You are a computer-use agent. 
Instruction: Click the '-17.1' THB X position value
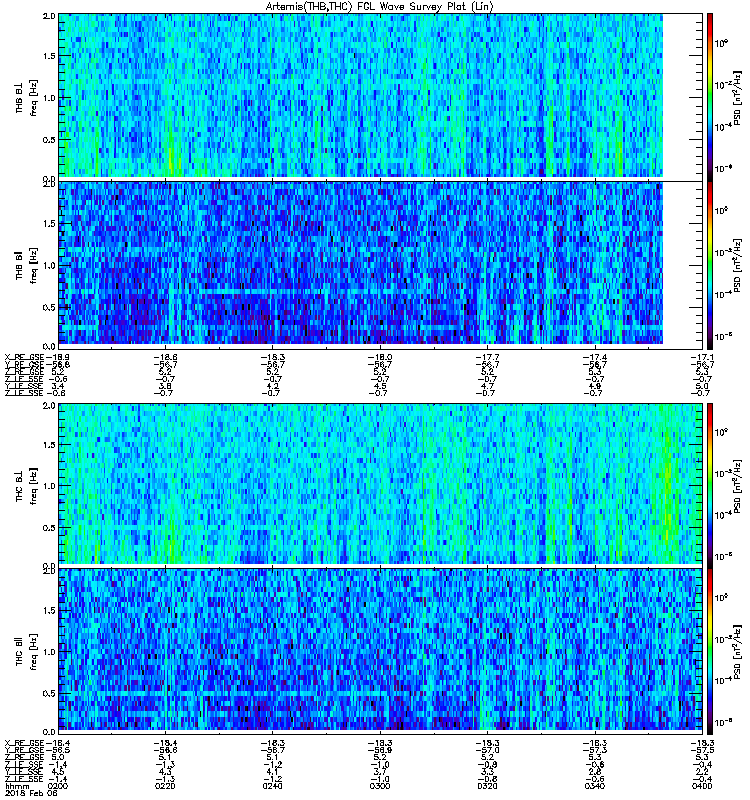[x=703, y=357]
